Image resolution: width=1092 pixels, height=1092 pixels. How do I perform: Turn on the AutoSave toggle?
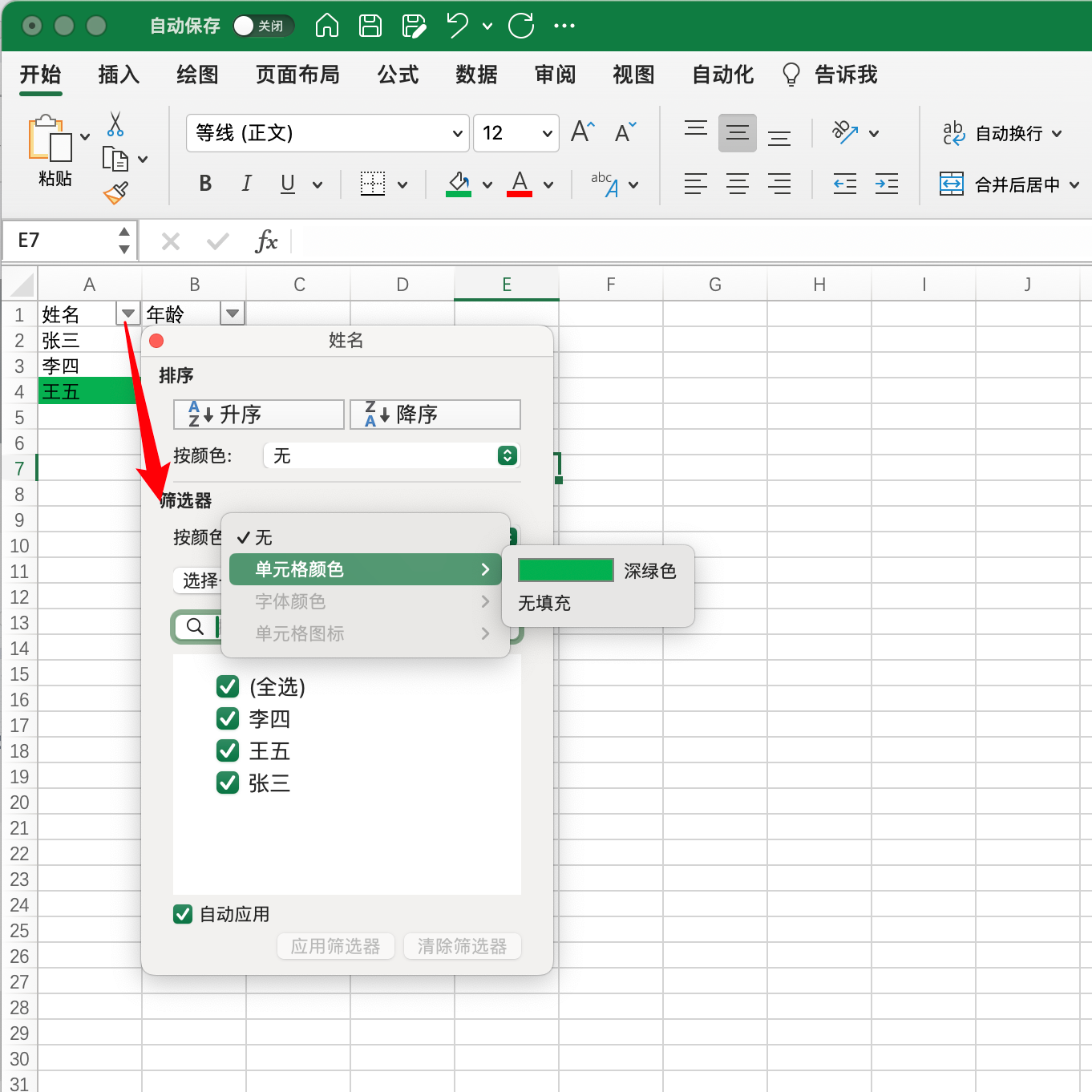[262, 26]
